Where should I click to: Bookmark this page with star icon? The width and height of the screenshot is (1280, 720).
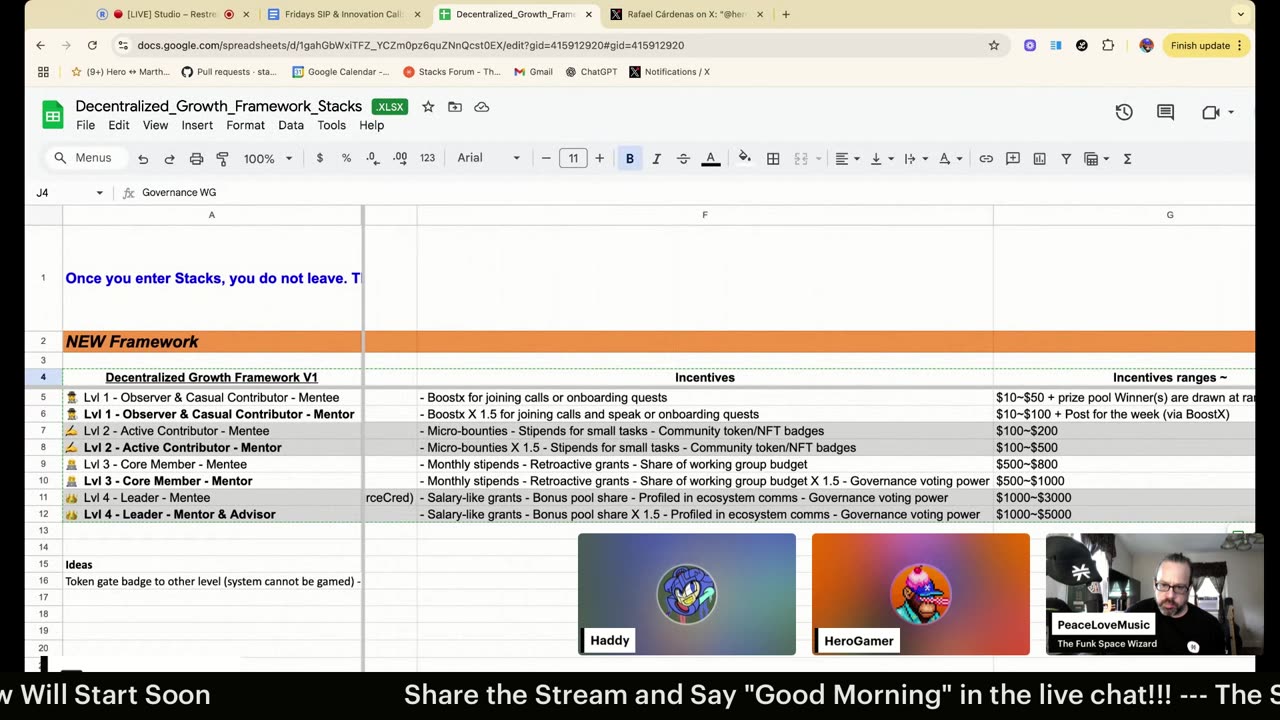994,45
